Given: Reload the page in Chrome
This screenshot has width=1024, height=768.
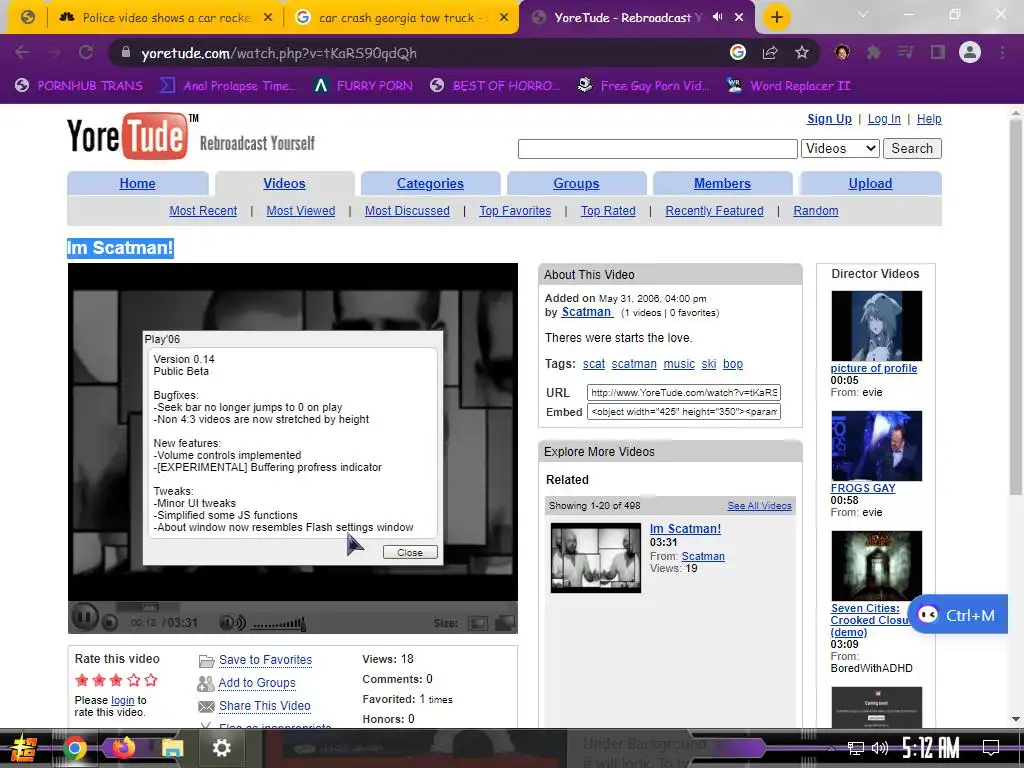Looking at the screenshot, I should pos(86,53).
